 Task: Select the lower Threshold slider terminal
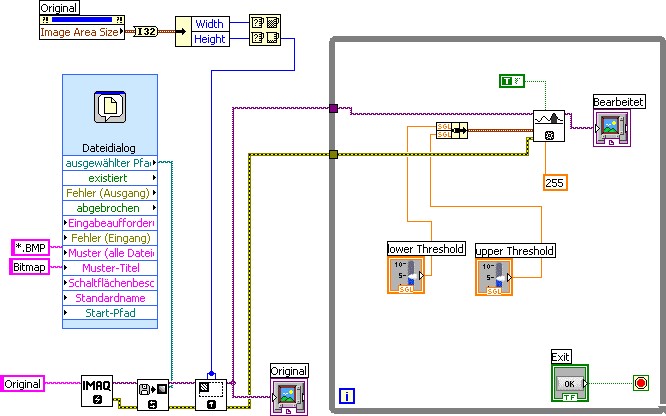406,275
